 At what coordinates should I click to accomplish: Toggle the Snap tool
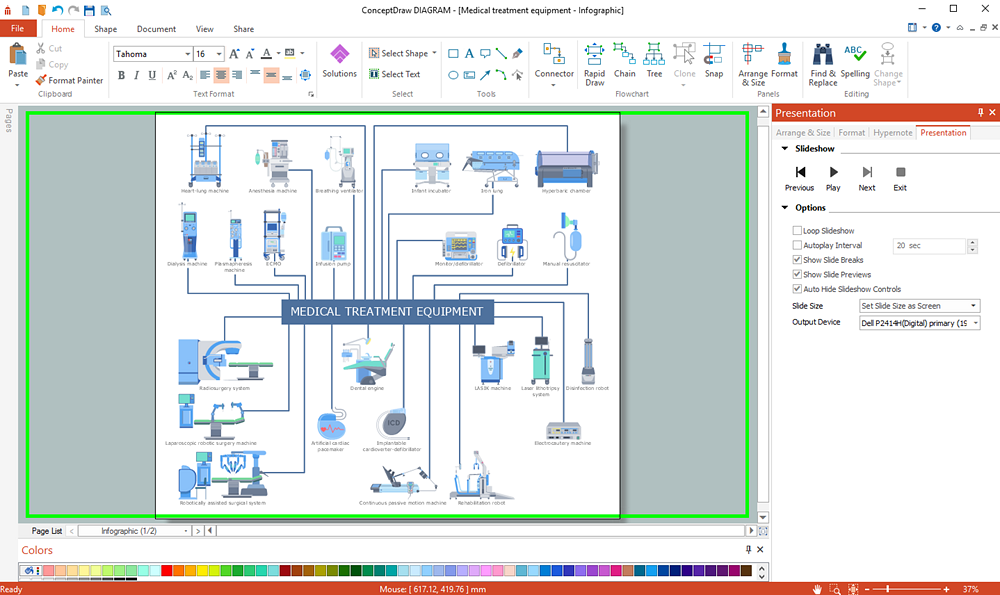pyautogui.click(x=714, y=61)
